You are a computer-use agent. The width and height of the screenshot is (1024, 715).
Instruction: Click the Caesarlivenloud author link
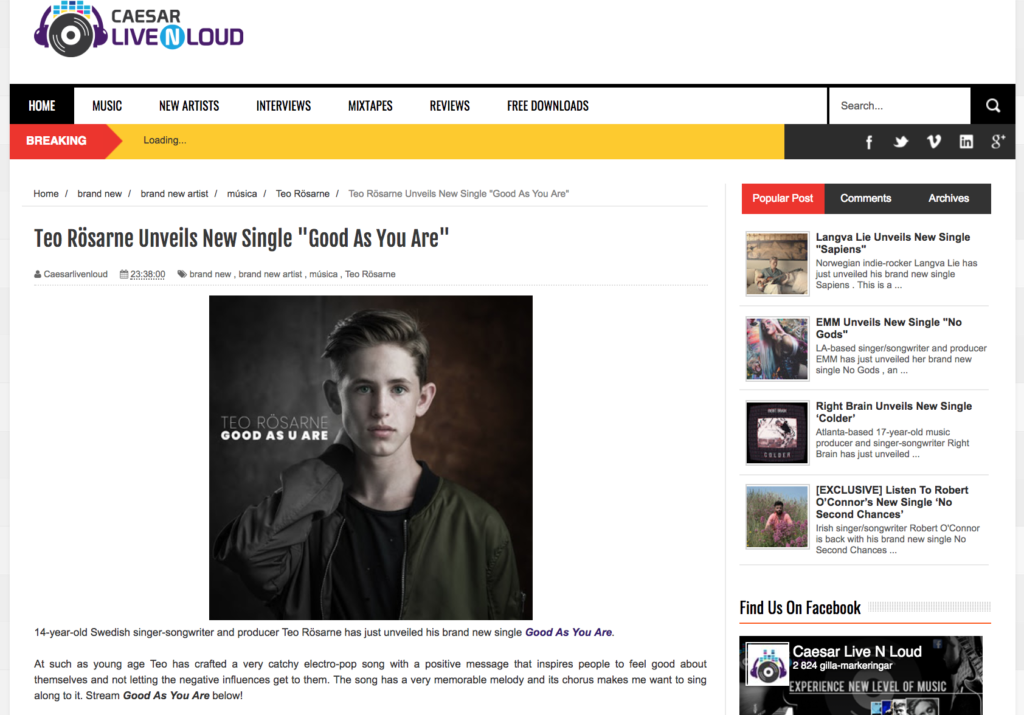coord(75,274)
